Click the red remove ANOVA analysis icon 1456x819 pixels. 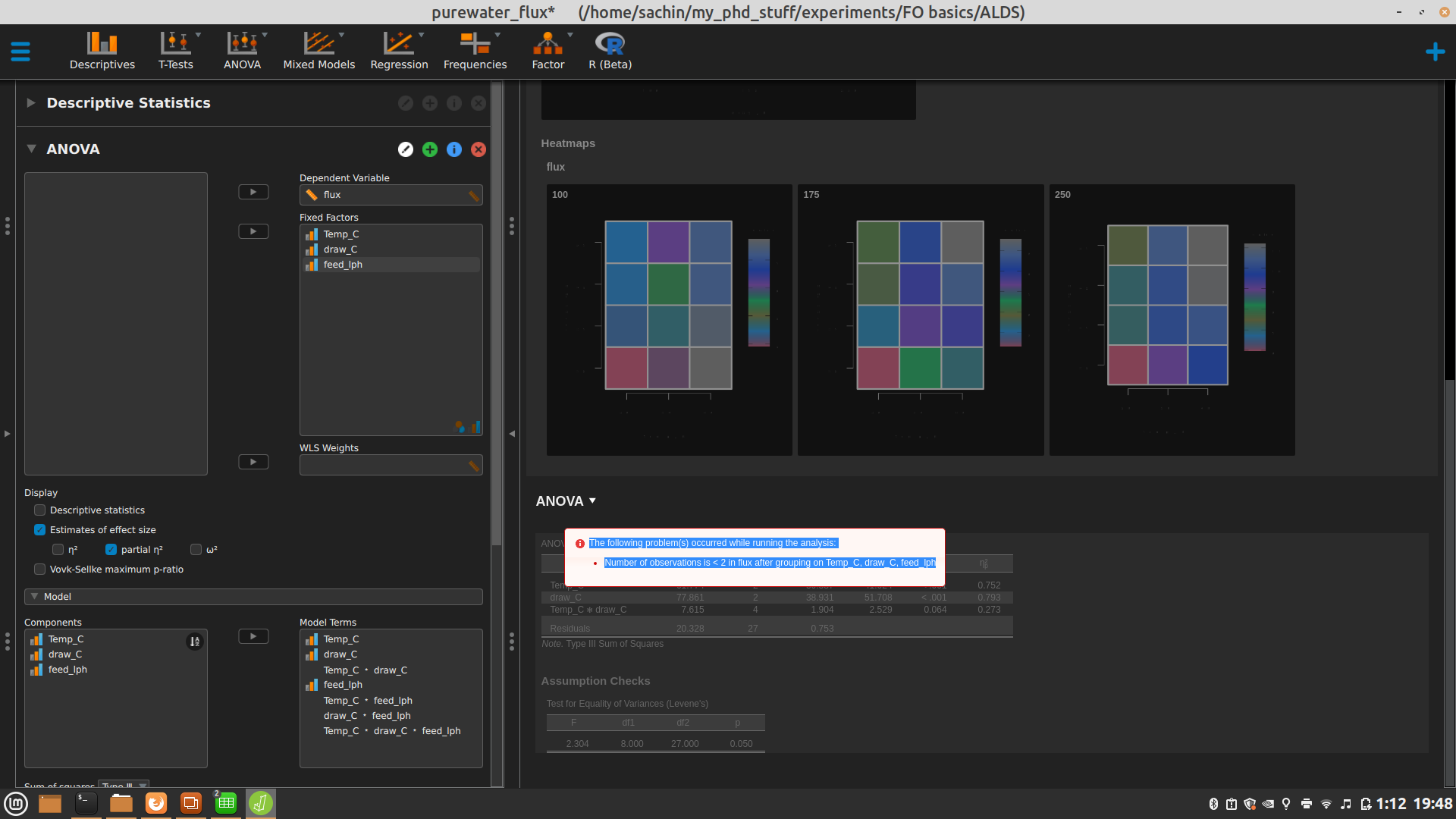click(479, 149)
